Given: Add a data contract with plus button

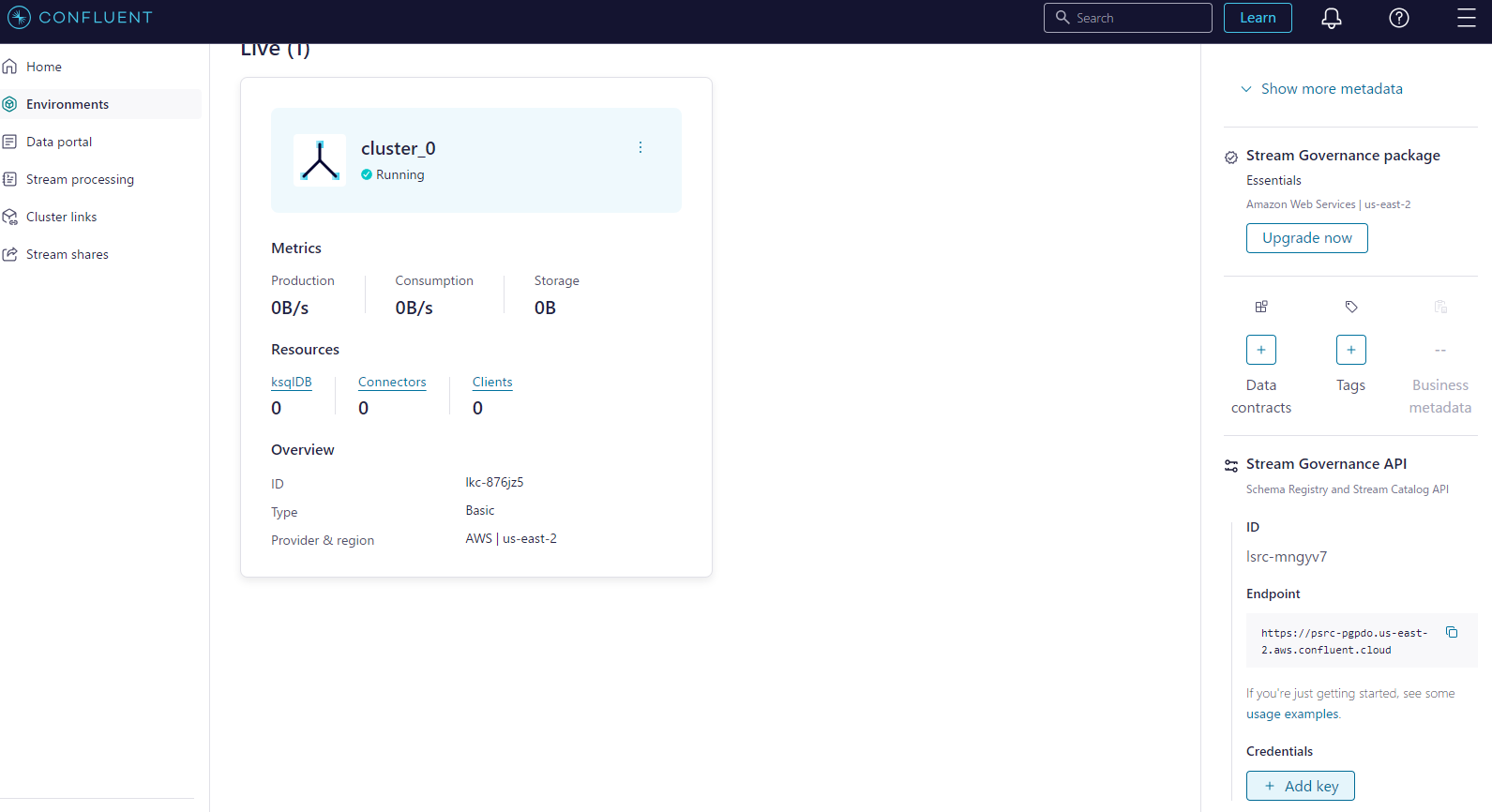Looking at the screenshot, I should click(x=1261, y=350).
